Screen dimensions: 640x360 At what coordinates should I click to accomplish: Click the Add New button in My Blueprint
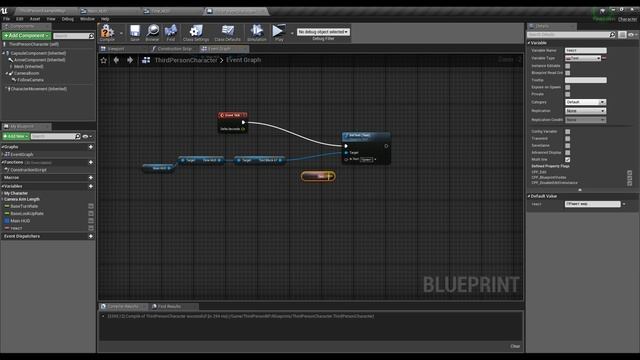(16, 136)
